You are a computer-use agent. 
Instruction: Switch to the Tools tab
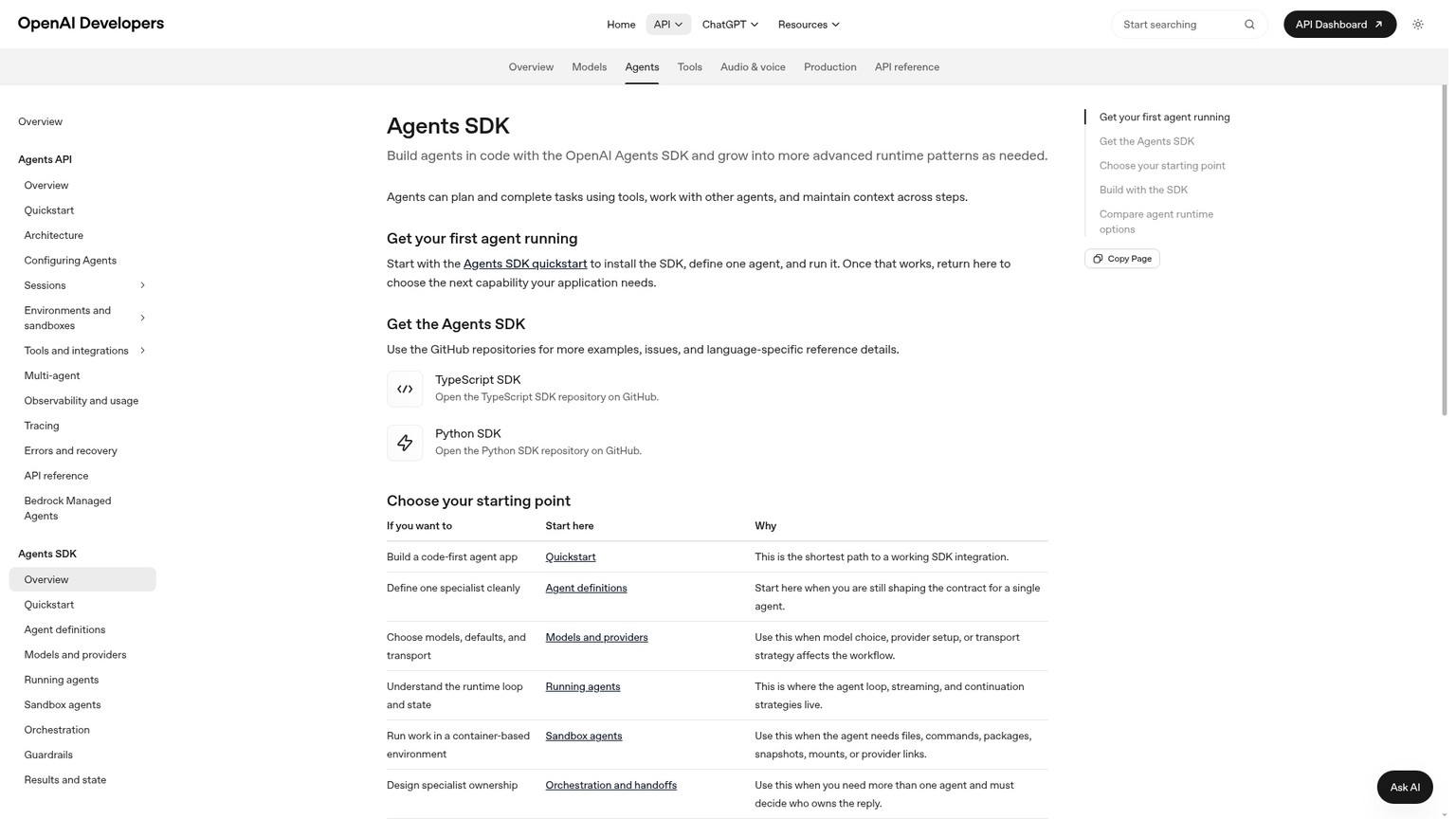point(689,67)
